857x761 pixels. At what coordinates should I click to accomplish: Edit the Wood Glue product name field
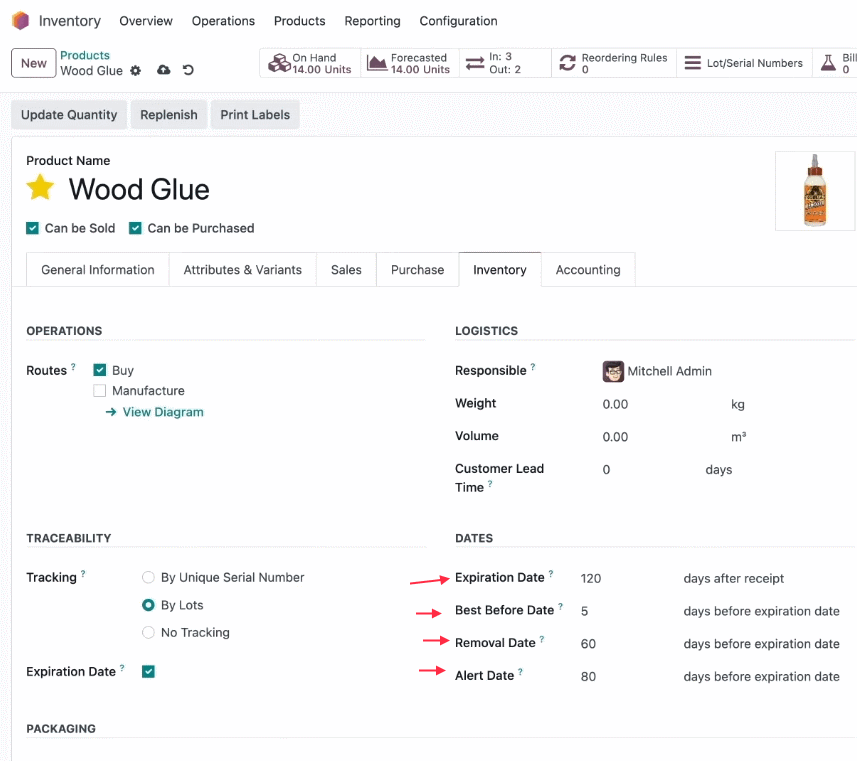(139, 189)
